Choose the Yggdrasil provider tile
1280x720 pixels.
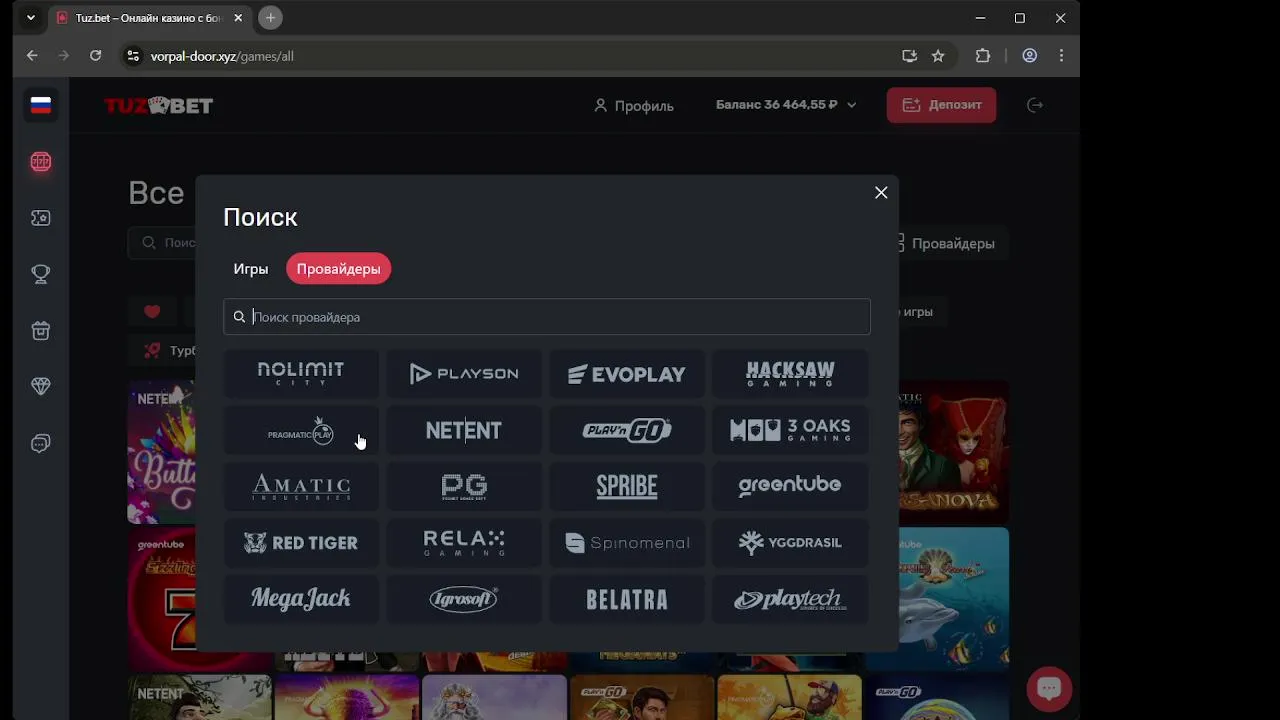coord(790,542)
